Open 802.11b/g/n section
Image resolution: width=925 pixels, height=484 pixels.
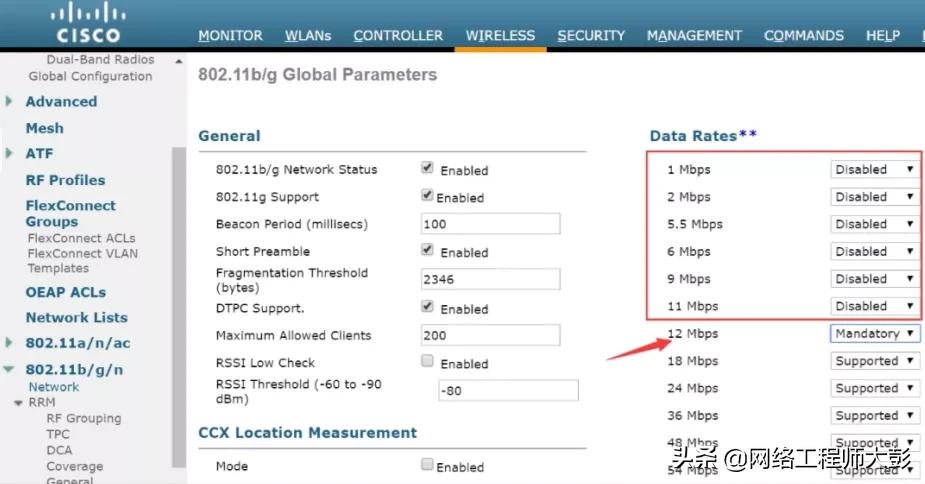(x=74, y=369)
